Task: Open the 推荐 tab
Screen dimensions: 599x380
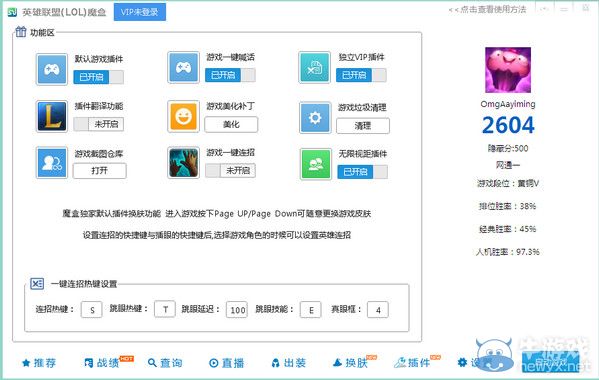Action: coord(39,363)
